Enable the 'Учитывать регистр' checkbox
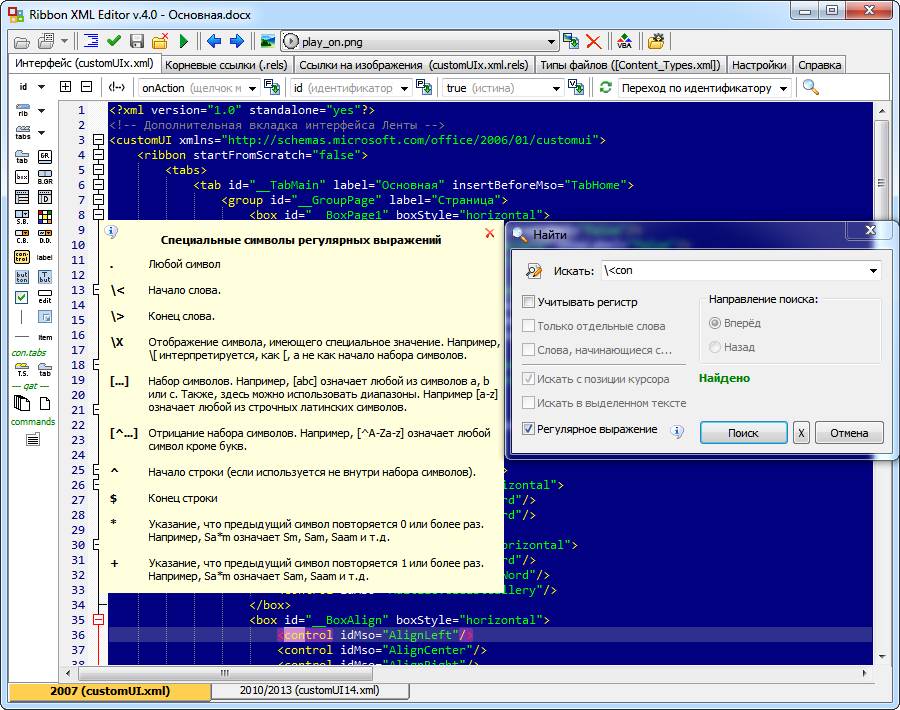The height and width of the screenshot is (710, 900). coord(529,301)
